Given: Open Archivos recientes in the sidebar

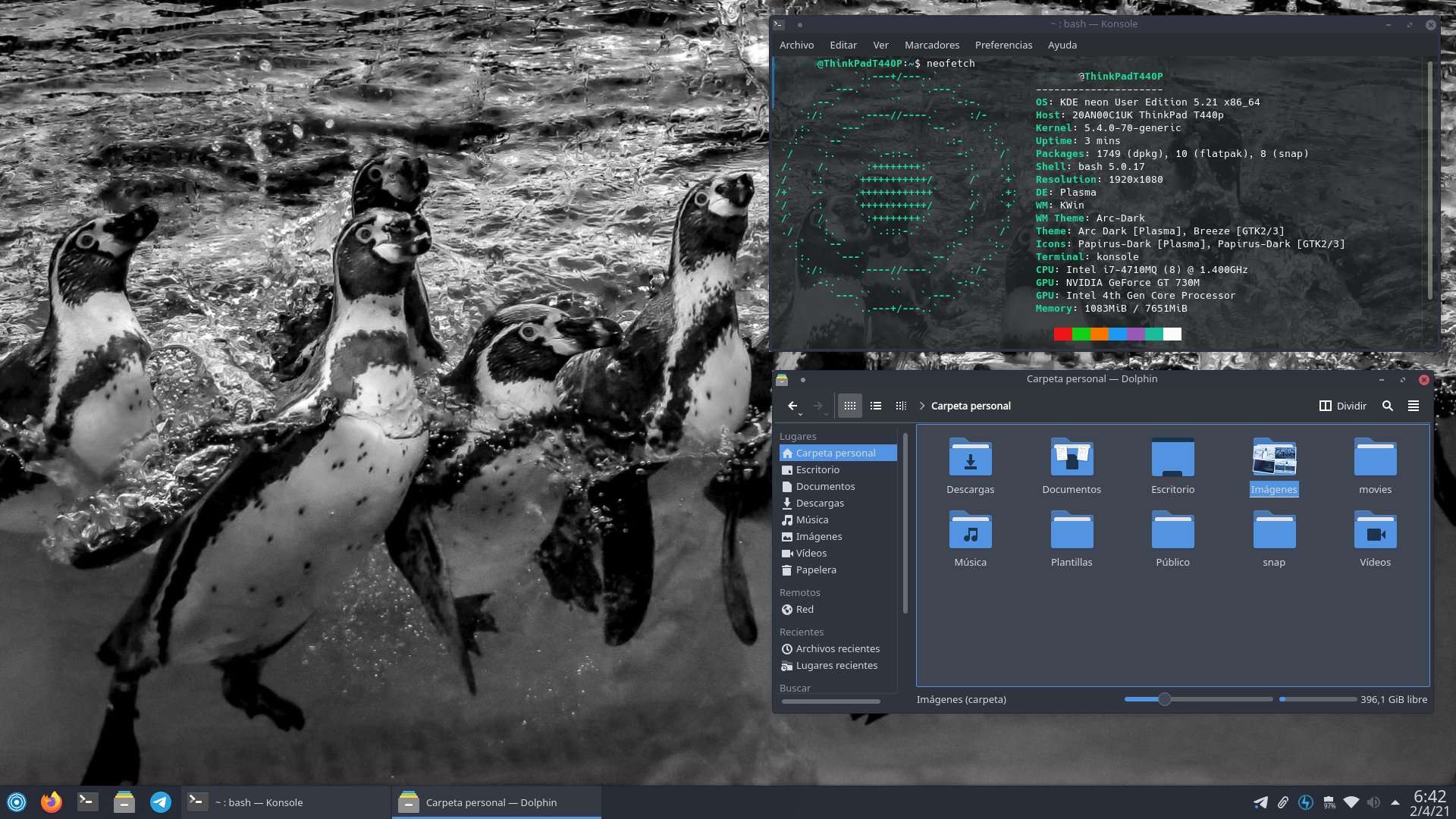Looking at the screenshot, I should tap(836, 649).
